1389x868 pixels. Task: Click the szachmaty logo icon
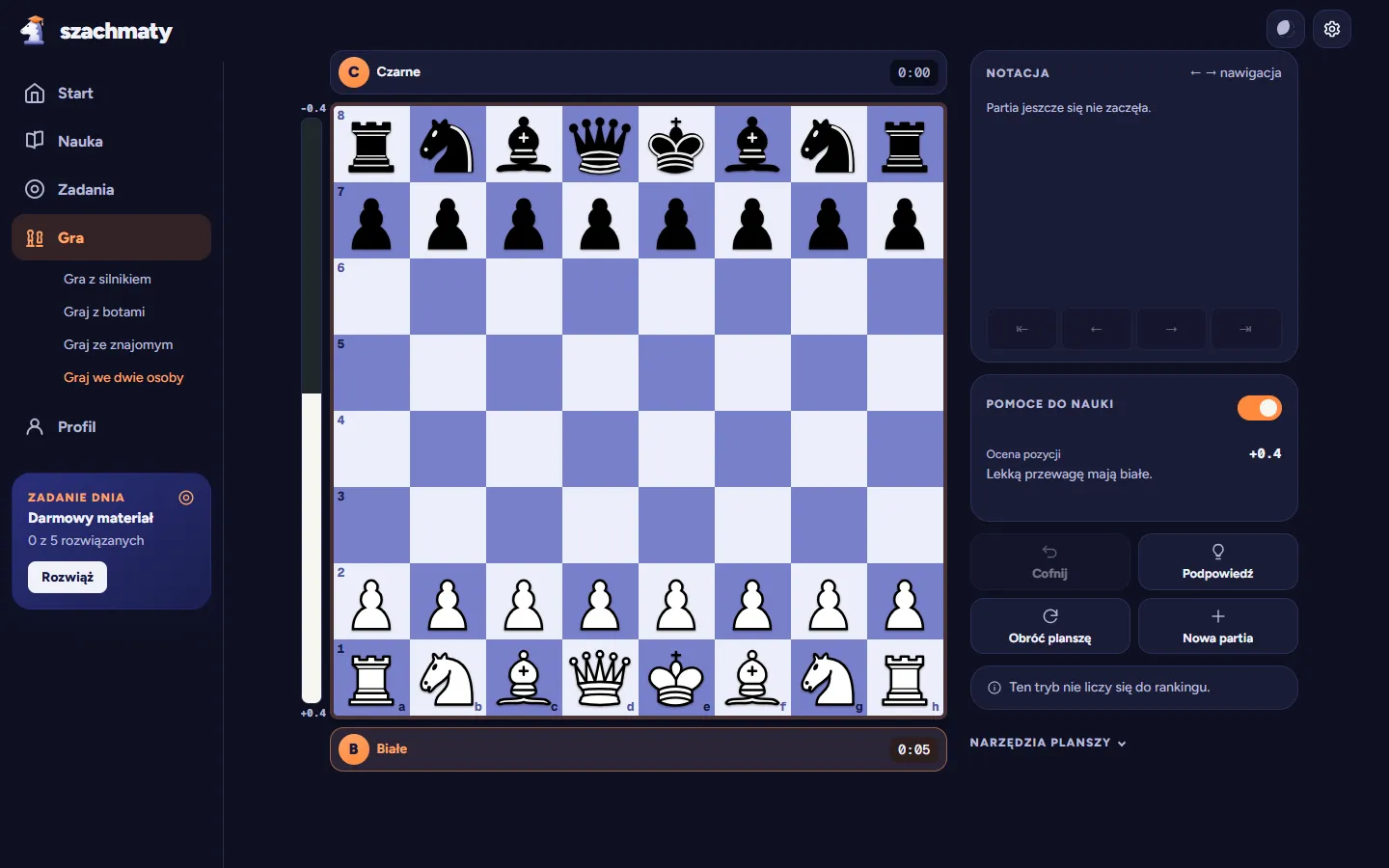34,31
